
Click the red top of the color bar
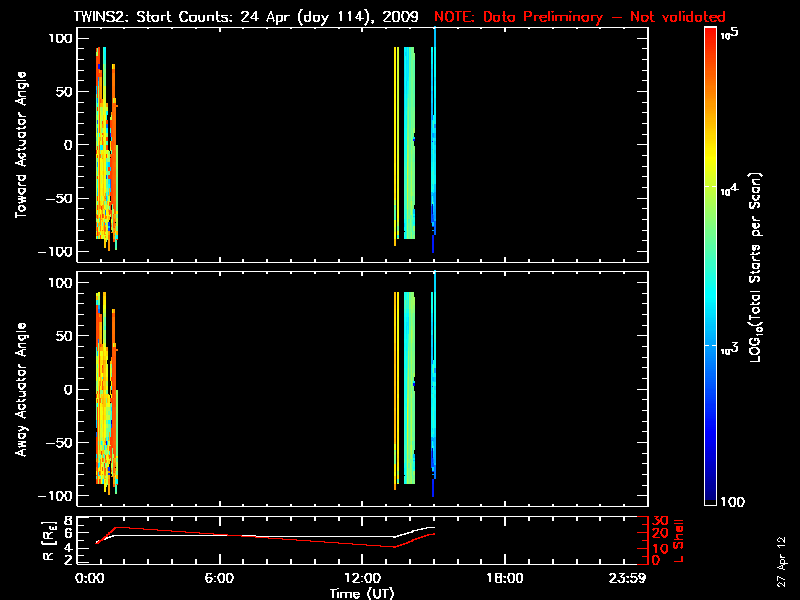[x=710, y=34]
